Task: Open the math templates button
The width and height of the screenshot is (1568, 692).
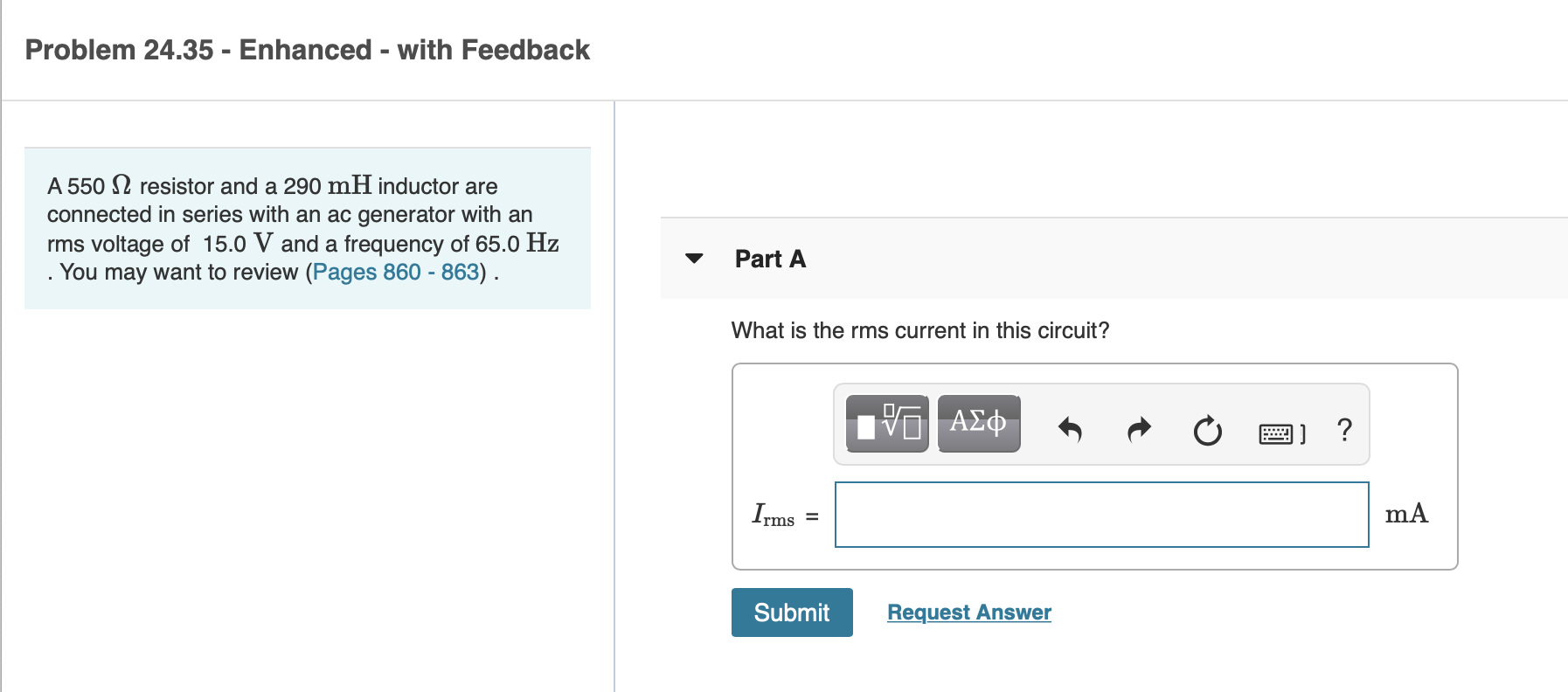Action: 887,424
